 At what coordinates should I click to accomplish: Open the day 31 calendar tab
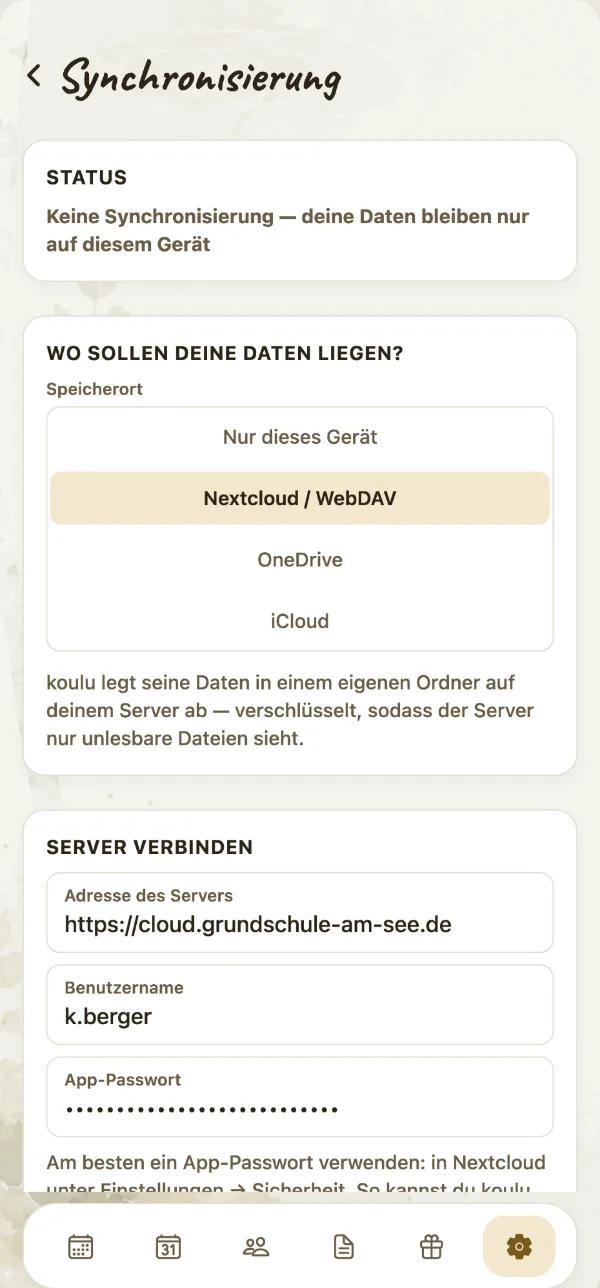pyautogui.click(x=168, y=1246)
